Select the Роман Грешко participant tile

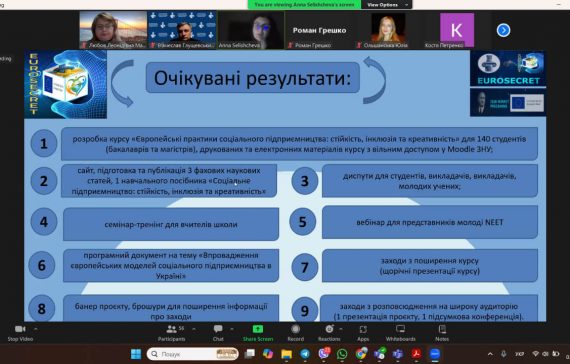pyautogui.click(x=320, y=30)
